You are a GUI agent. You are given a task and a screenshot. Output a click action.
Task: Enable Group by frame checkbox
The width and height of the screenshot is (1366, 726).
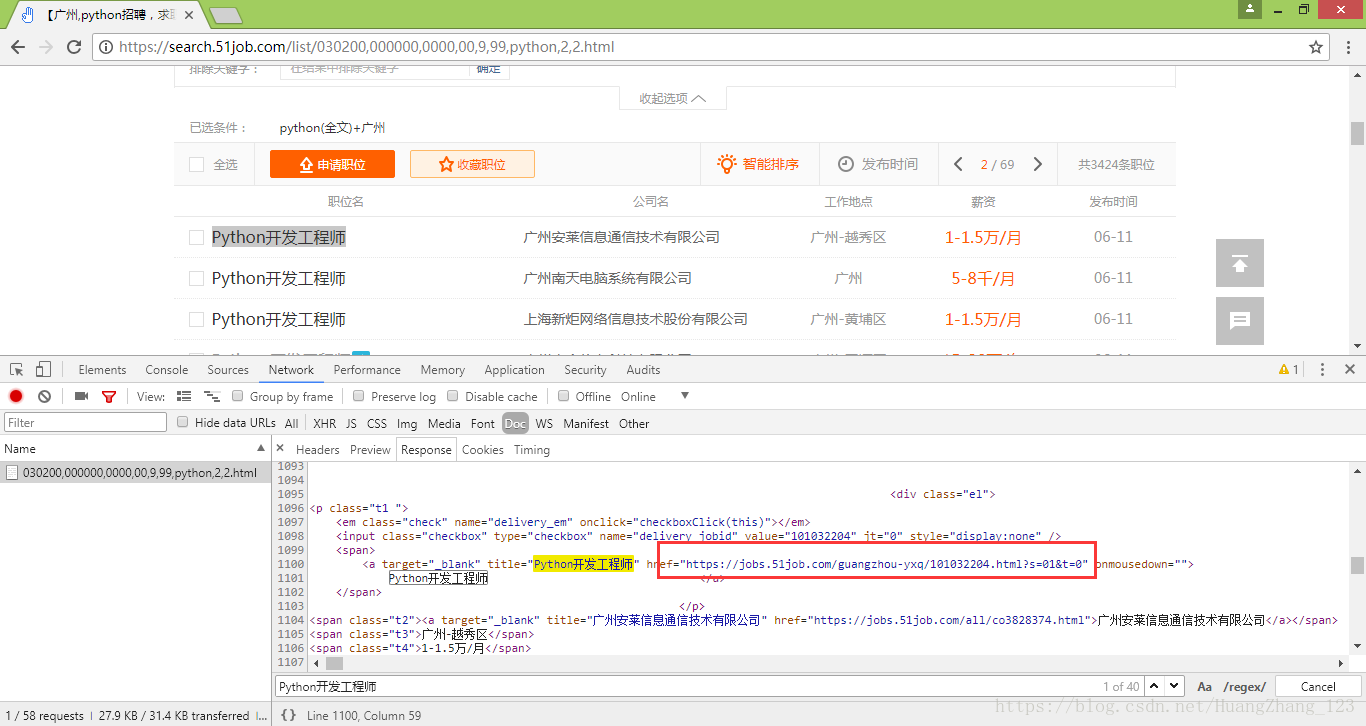(x=238, y=396)
